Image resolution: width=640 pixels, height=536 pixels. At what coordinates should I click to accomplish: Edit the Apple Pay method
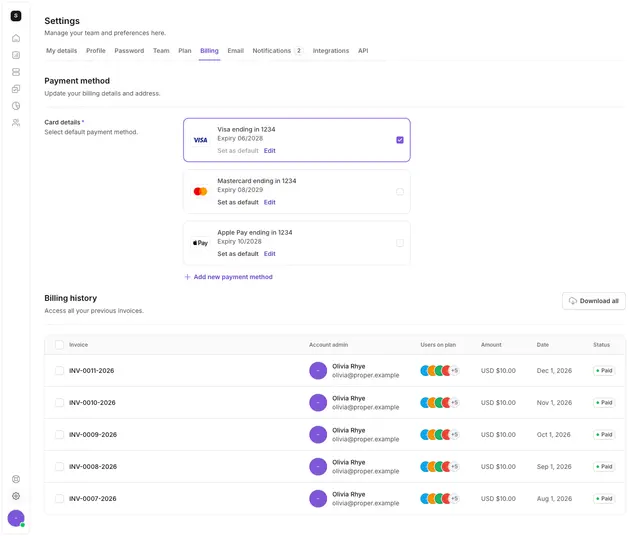click(270, 254)
